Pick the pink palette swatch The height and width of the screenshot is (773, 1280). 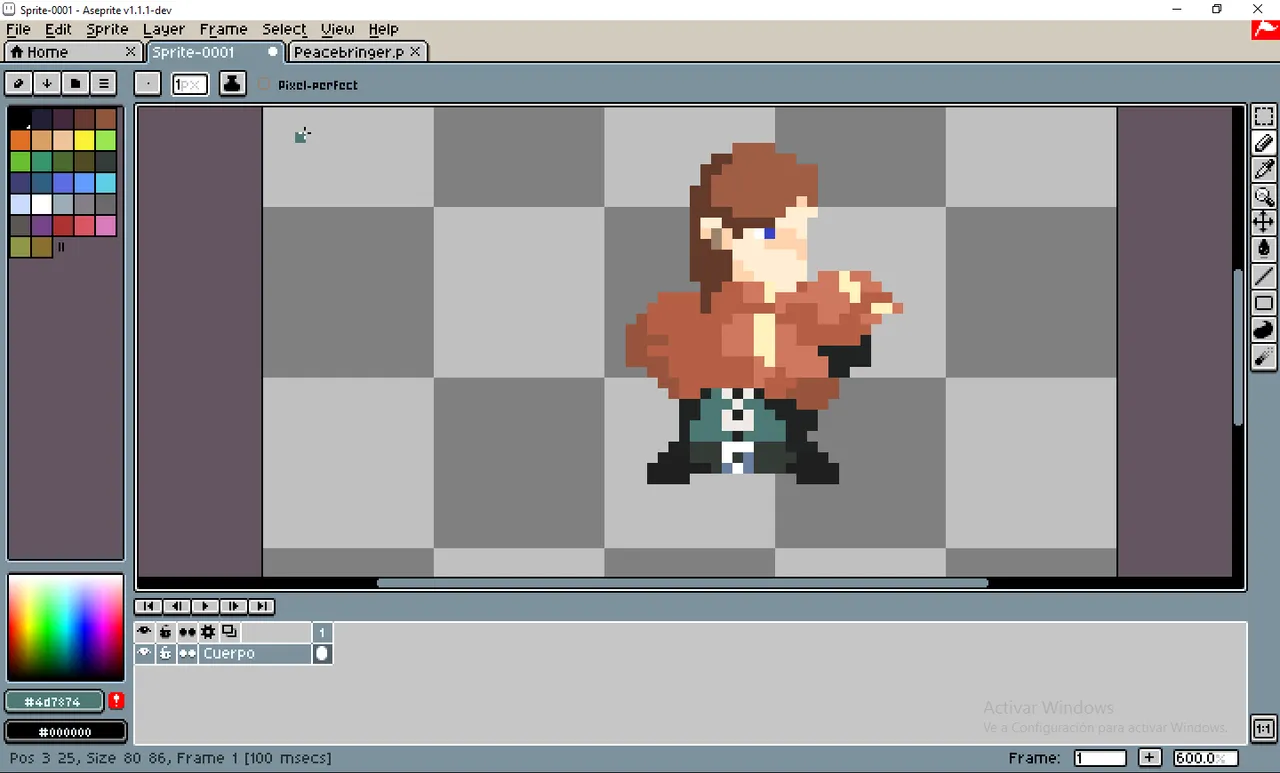105,226
